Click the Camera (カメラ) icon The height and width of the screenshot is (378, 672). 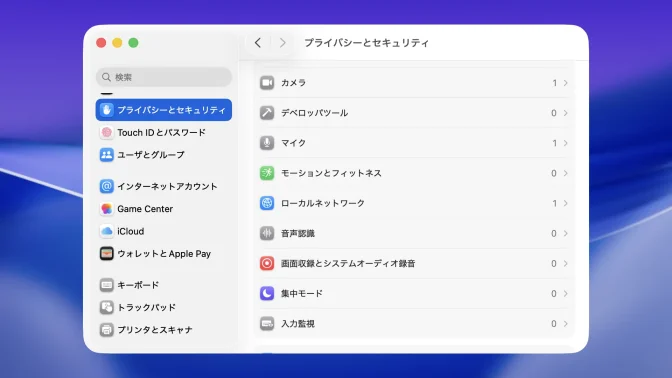pyautogui.click(x=267, y=83)
